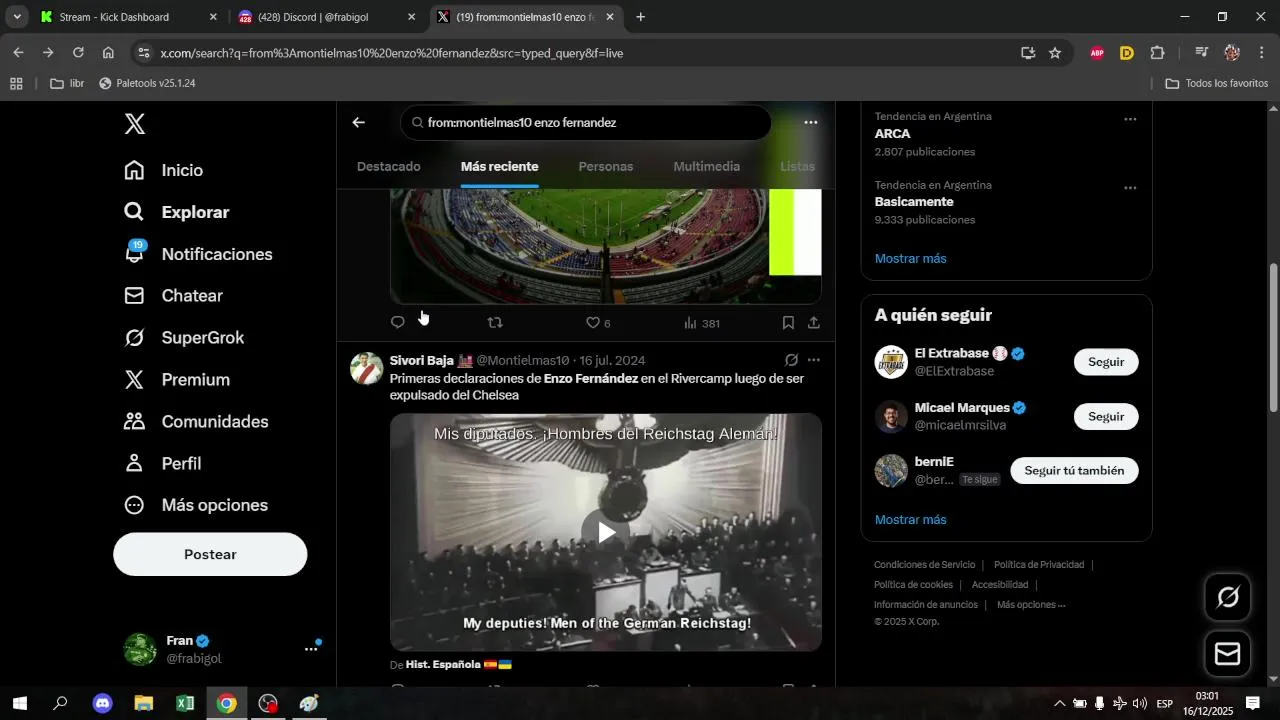Switch to Más reciente tab
This screenshot has height=720, width=1280.
[500, 167]
